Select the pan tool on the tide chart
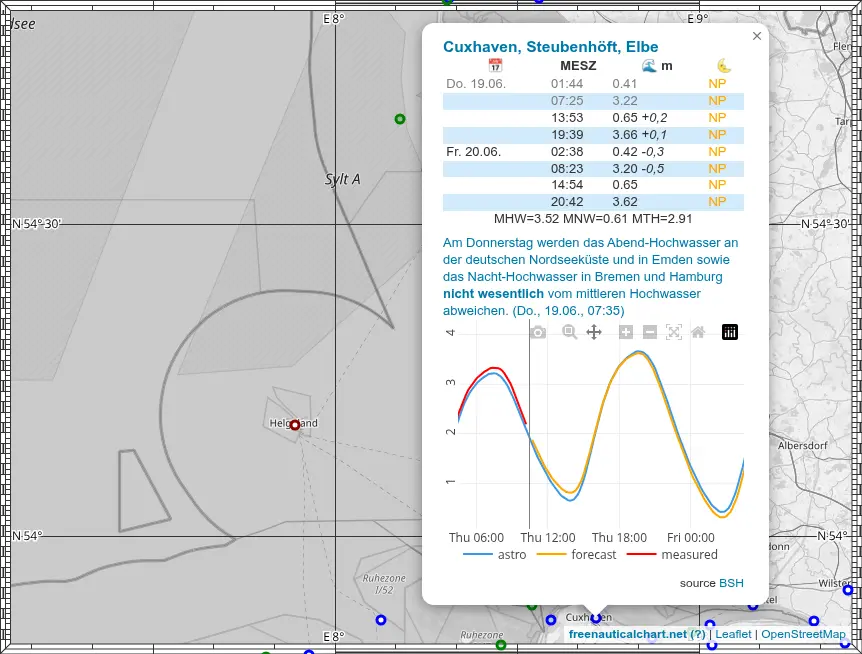The height and width of the screenshot is (654, 862). point(594,332)
